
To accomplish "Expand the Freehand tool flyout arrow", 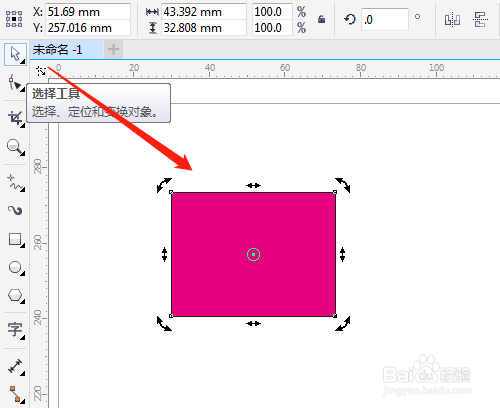I will point(23,190).
